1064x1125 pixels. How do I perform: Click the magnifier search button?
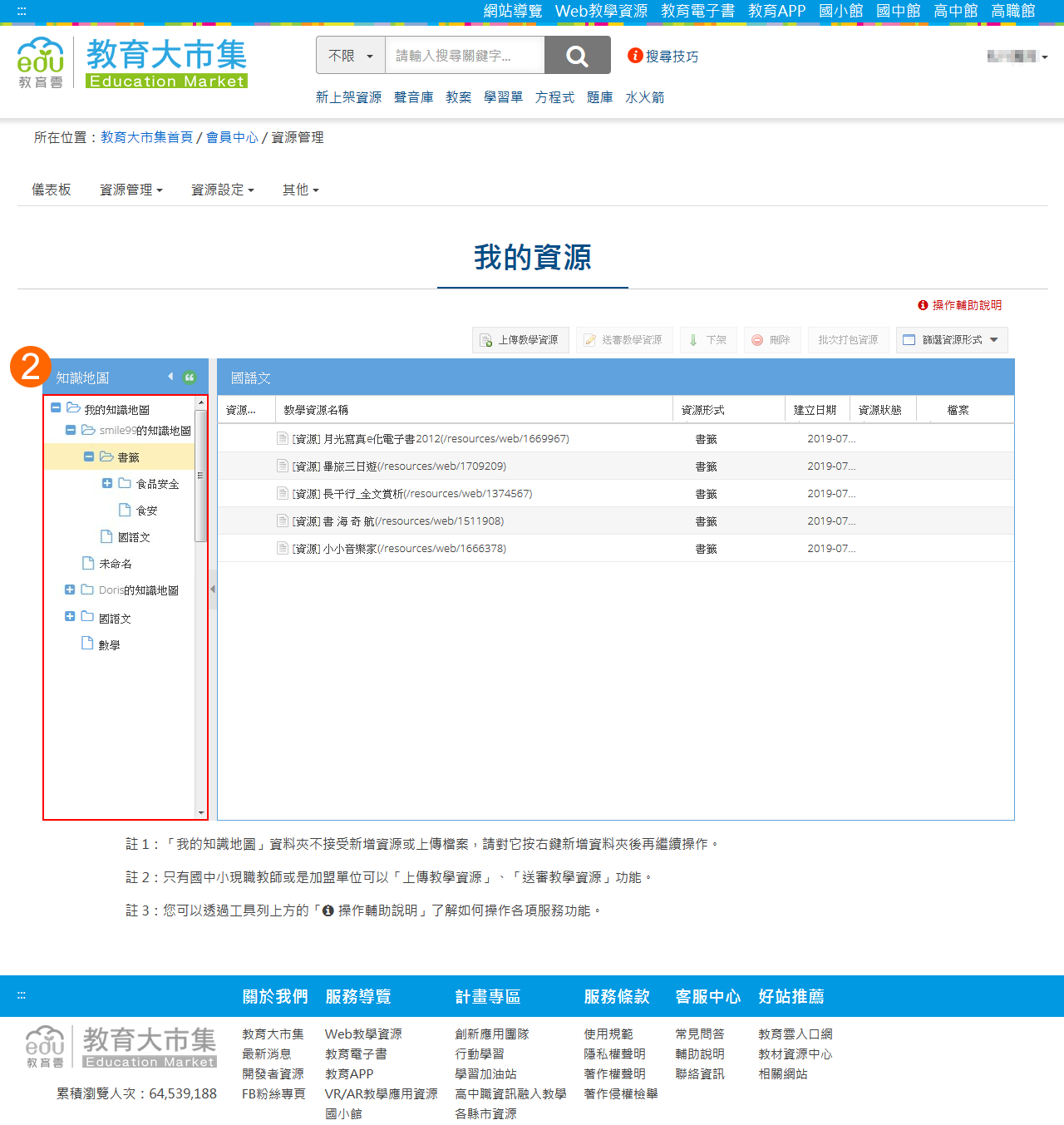[577, 56]
